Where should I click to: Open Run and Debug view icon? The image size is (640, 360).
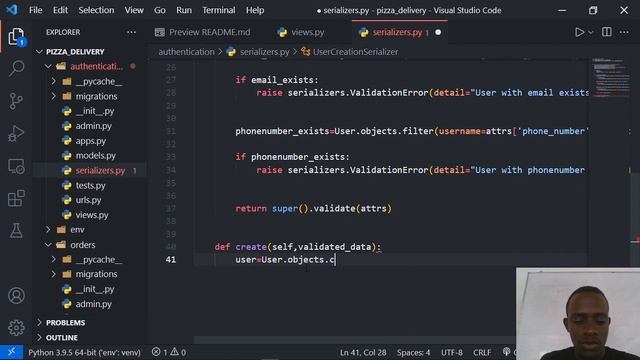(16, 133)
